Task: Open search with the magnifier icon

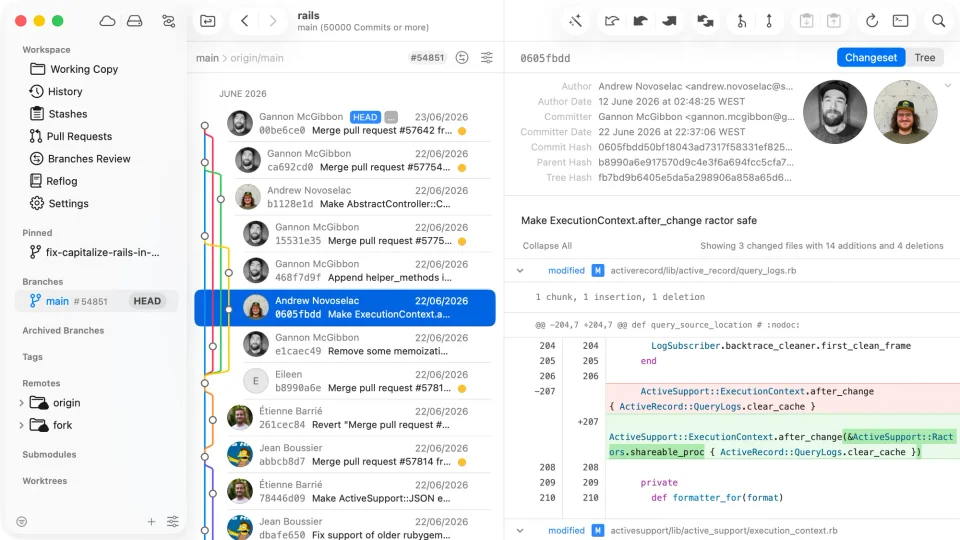Action: click(939, 21)
